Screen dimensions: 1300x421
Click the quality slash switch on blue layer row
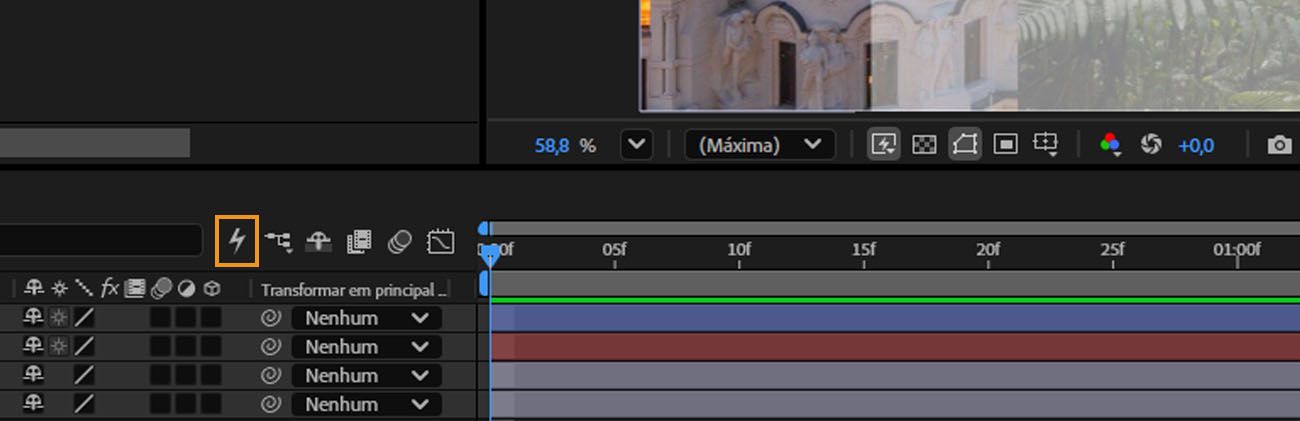tap(85, 318)
